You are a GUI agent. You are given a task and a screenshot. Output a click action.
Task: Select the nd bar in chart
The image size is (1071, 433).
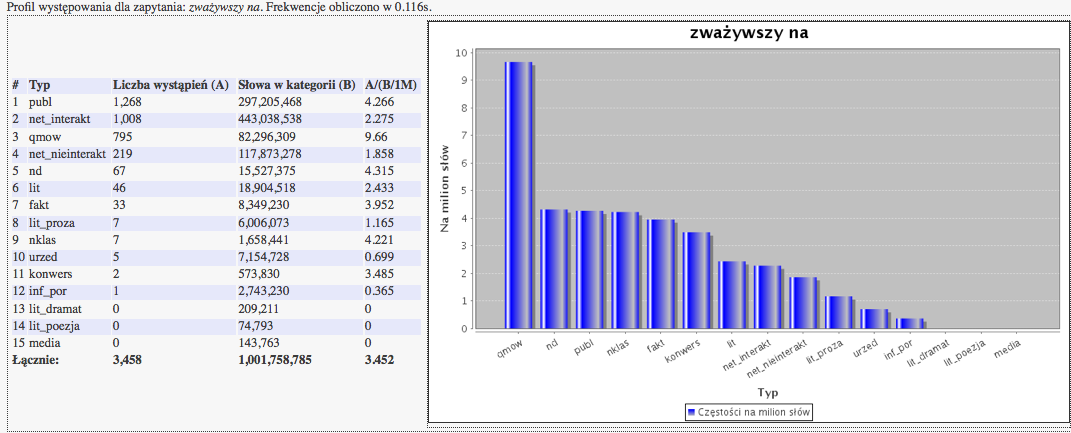[x=554, y=268]
